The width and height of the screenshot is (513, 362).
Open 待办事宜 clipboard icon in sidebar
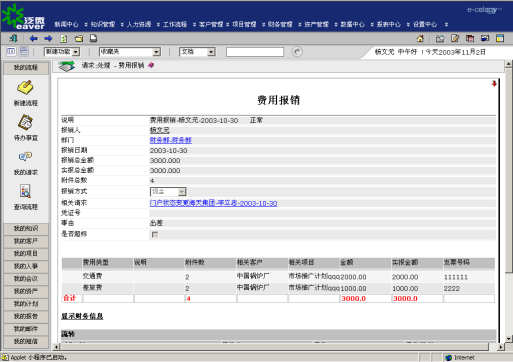point(25,123)
